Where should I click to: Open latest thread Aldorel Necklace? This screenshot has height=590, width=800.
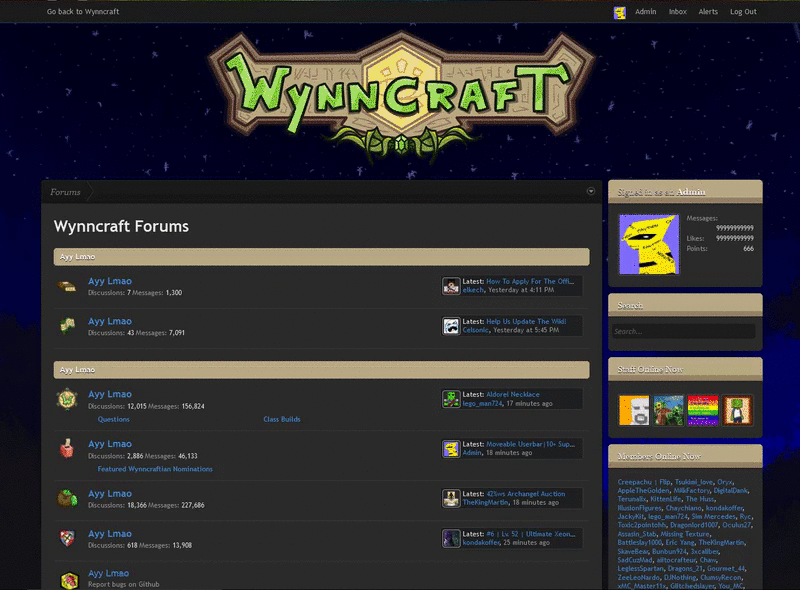[513, 395]
